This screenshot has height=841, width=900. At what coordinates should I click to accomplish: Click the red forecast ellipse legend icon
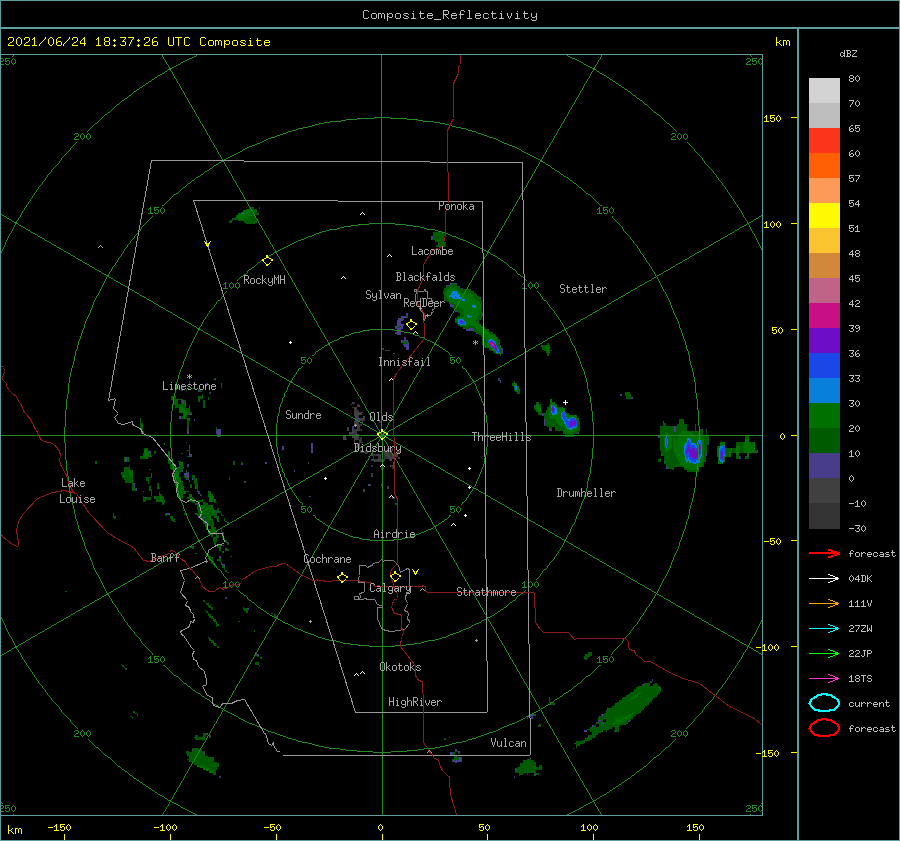(x=824, y=728)
